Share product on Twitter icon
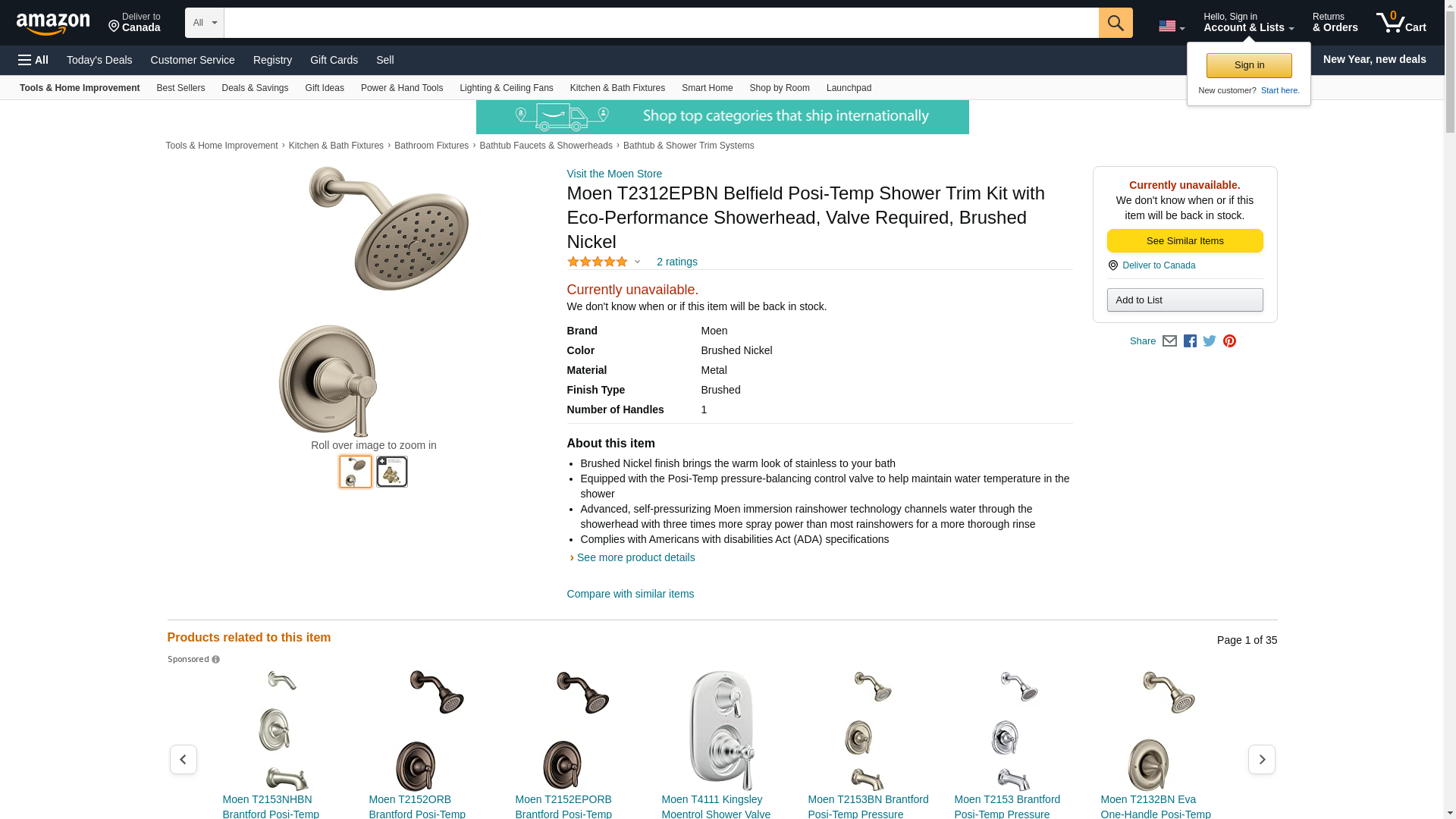 click(1210, 341)
